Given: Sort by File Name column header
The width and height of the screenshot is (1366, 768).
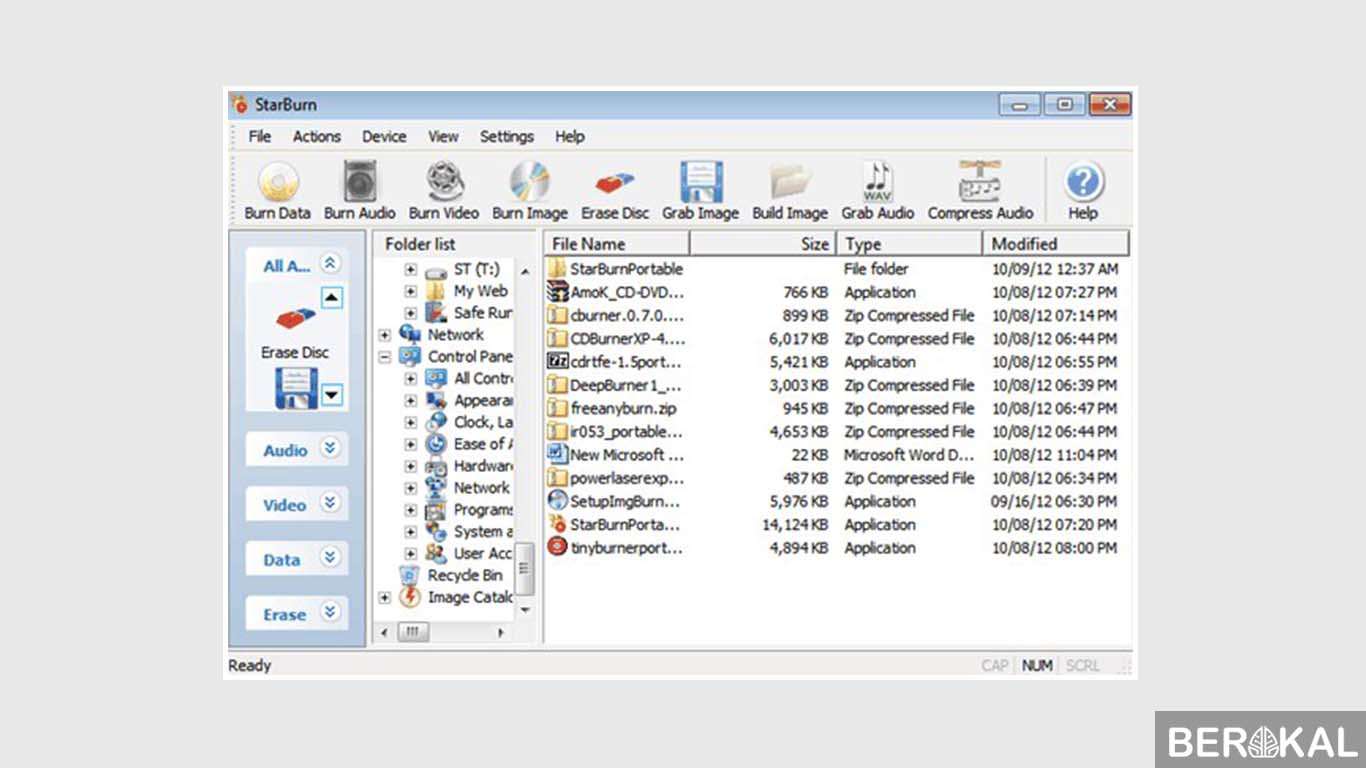Looking at the screenshot, I should (x=617, y=244).
